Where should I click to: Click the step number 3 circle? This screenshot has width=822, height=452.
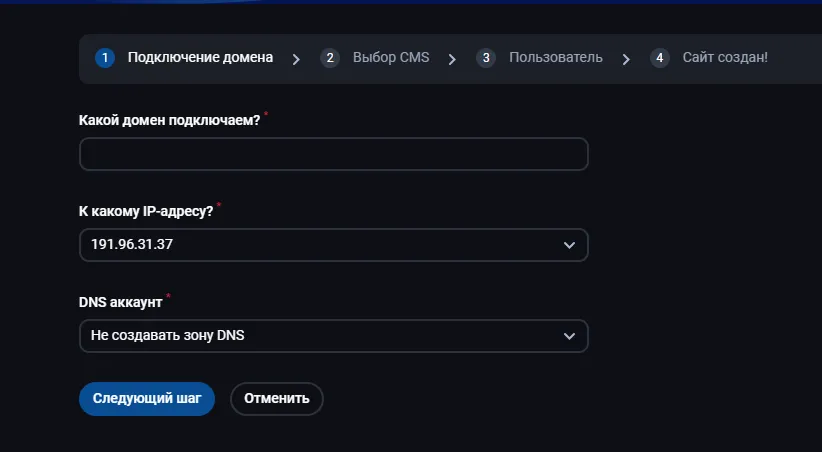point(486,58)
